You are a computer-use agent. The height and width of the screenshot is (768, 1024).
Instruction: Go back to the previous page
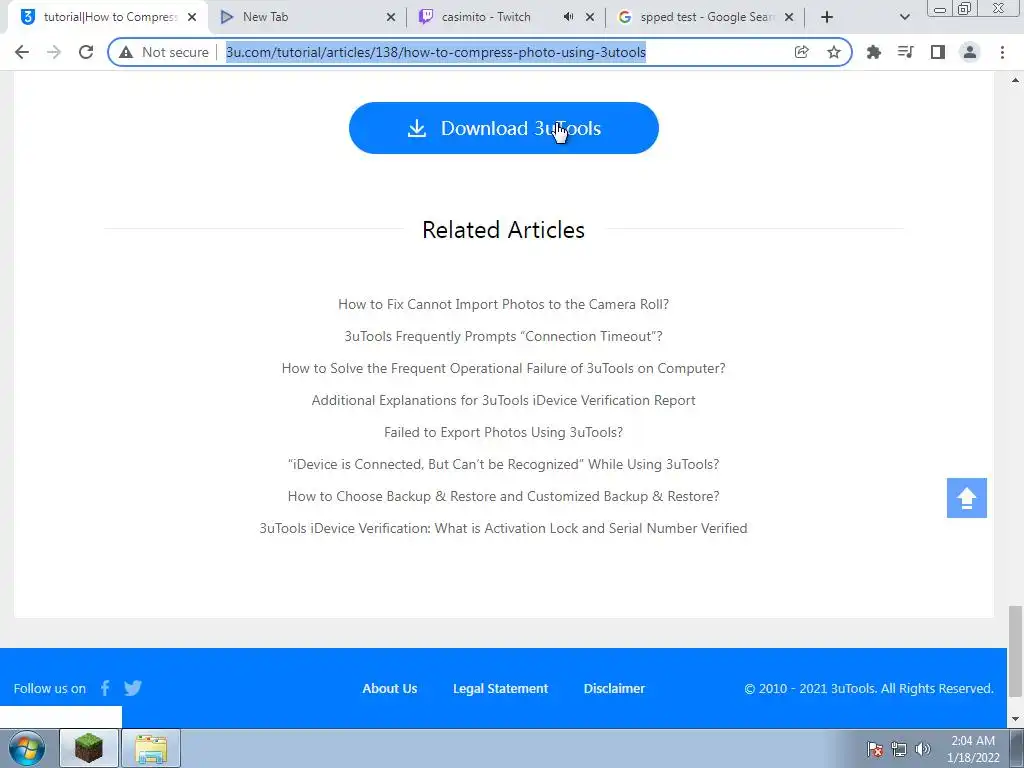click(22, 52)
